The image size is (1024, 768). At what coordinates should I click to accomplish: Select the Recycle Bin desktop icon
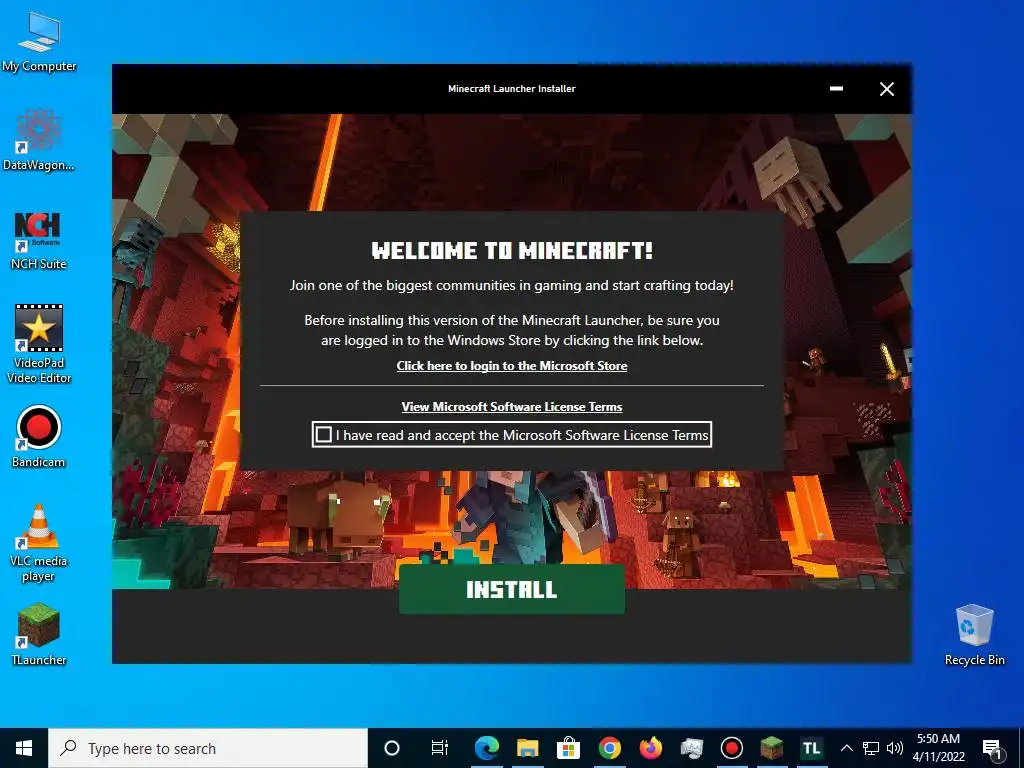click(x=974, y=635)
